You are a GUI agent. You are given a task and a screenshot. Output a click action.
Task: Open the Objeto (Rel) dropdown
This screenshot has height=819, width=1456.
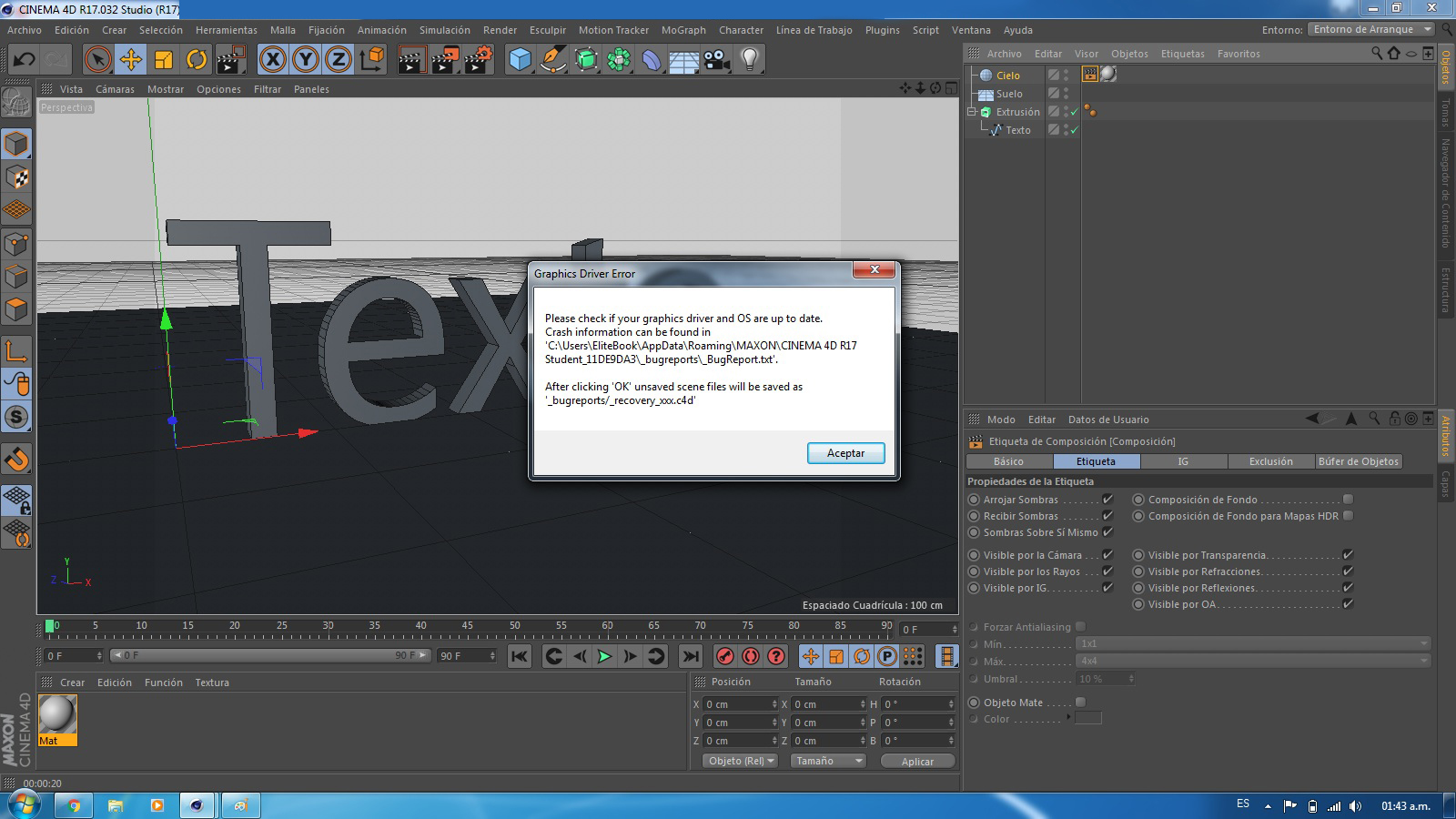pos(740,761)
